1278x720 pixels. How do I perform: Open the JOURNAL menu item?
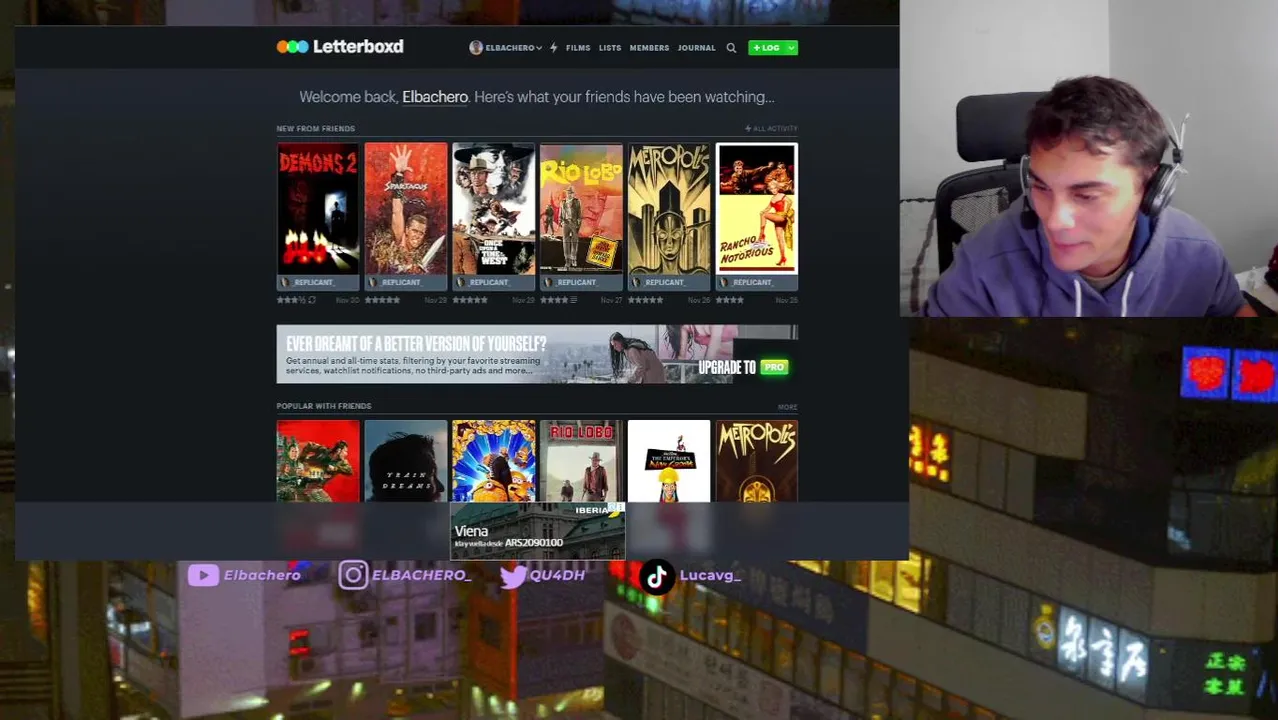pyautogui.click(x=696, y=48)
